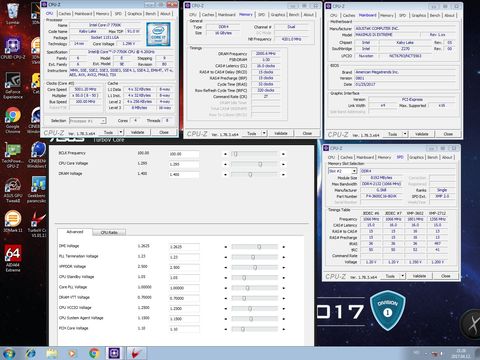Click the DMI Voltage slider
The width and height of the screenshot is (480, 360).
pyautogui.click(x=254, y=247)
